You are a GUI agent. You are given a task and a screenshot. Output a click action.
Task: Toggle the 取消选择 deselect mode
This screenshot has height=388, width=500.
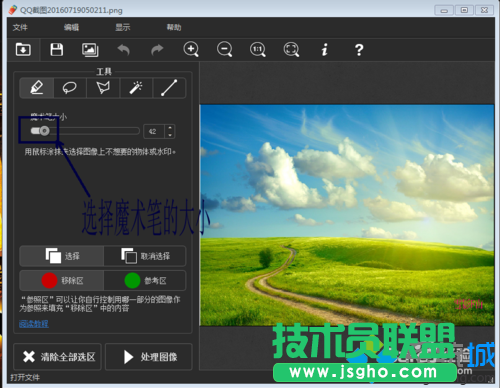point(145,256)
